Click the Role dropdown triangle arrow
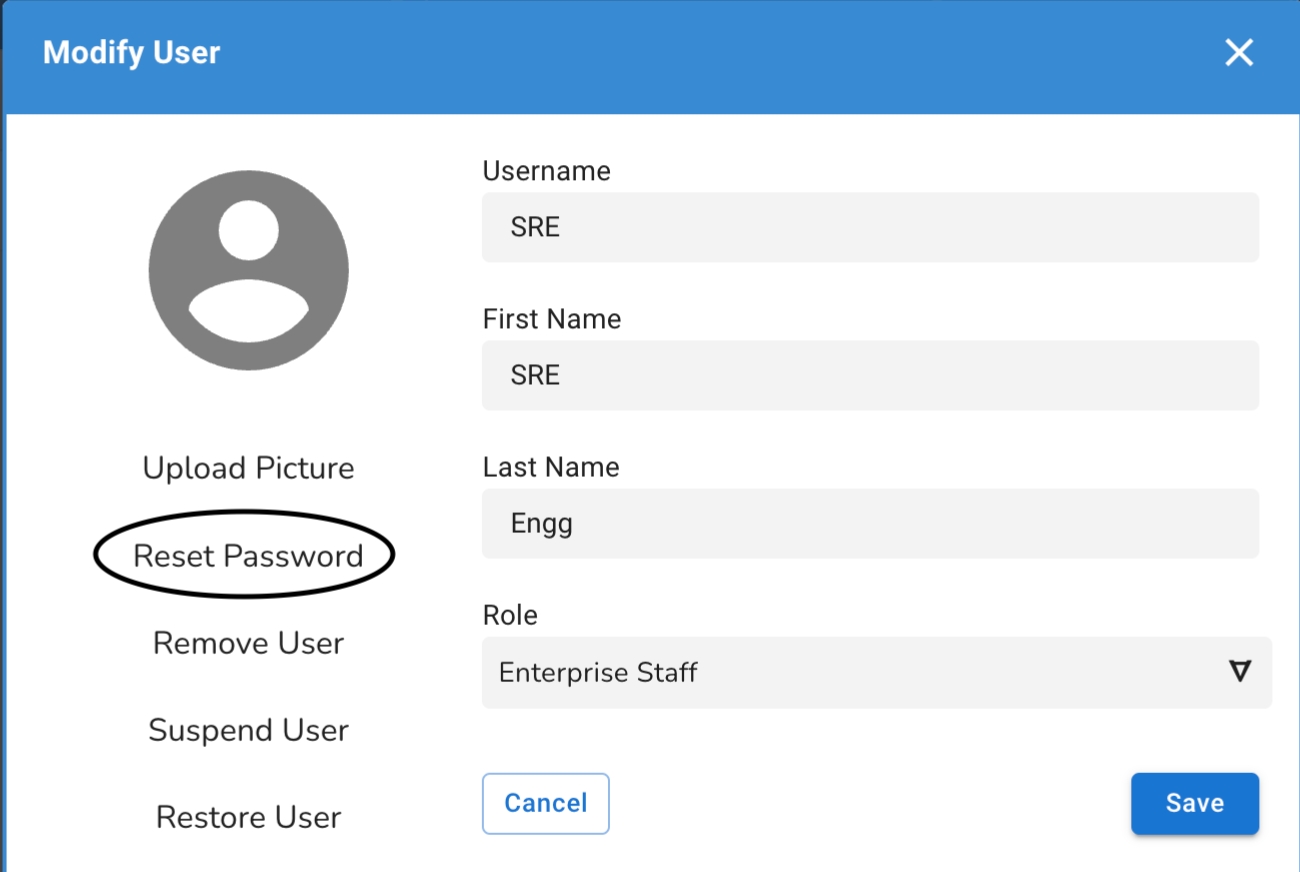The height and width of the screenshot is (872, 1300). pyautogui.click(x=1239, y=671)
